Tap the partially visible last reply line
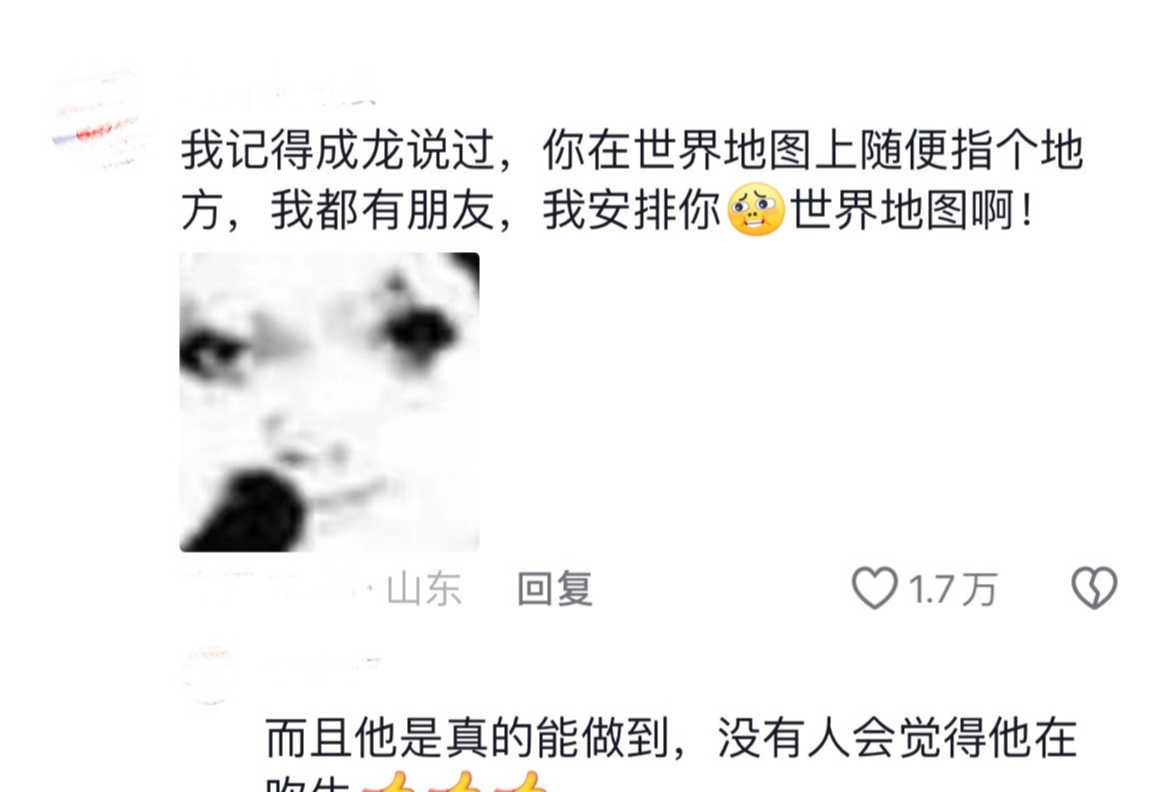 click(406, 782)
